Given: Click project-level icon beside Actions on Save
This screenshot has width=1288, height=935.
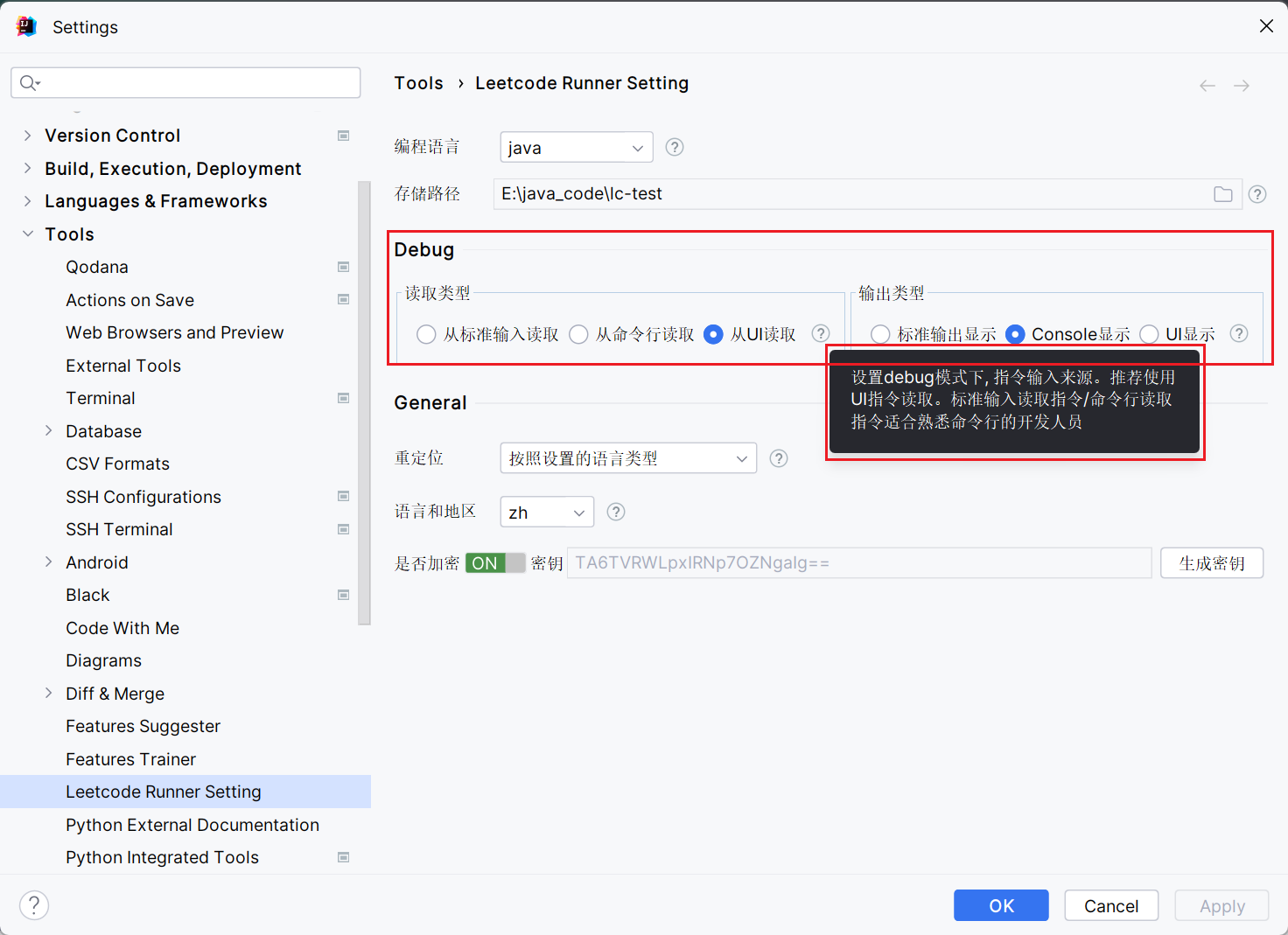Looking at the screenshot, I should click(x=344, y=299).
